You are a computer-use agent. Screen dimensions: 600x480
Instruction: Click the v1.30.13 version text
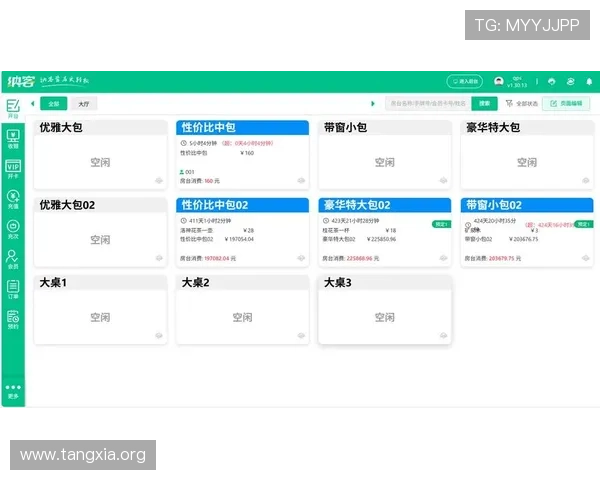517,85
